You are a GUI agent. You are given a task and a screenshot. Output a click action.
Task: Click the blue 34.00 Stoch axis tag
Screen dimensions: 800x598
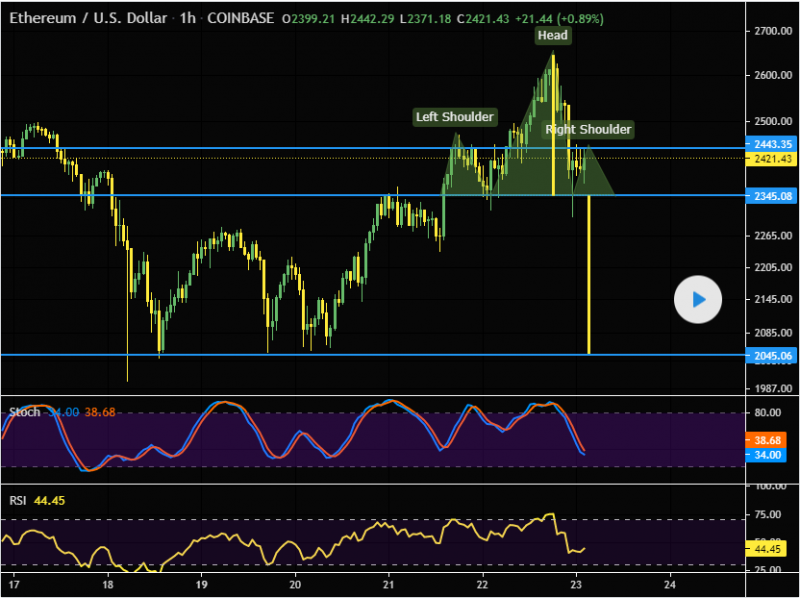767,454
